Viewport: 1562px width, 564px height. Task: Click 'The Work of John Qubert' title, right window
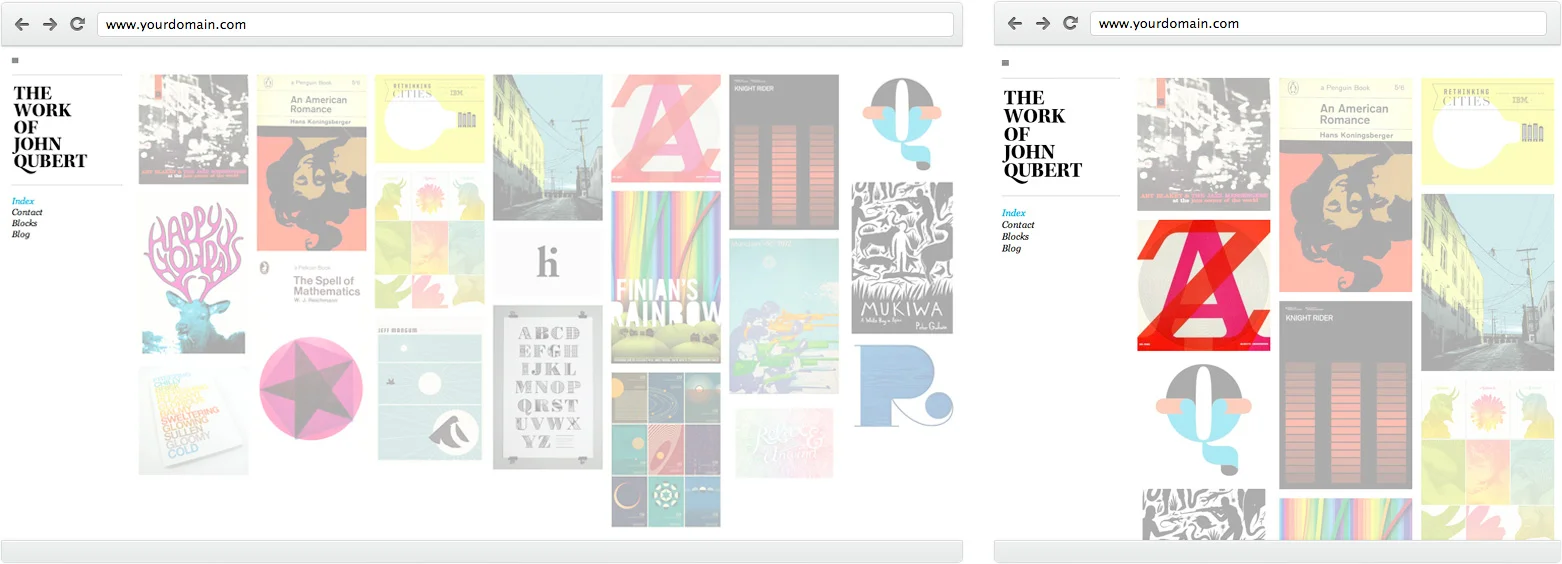[1042, 134]
